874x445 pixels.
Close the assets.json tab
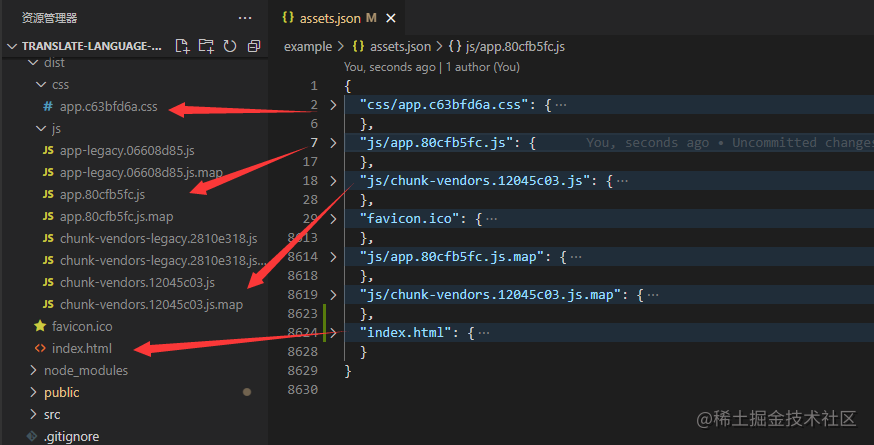pyautogui.click(x=391, y=18)
